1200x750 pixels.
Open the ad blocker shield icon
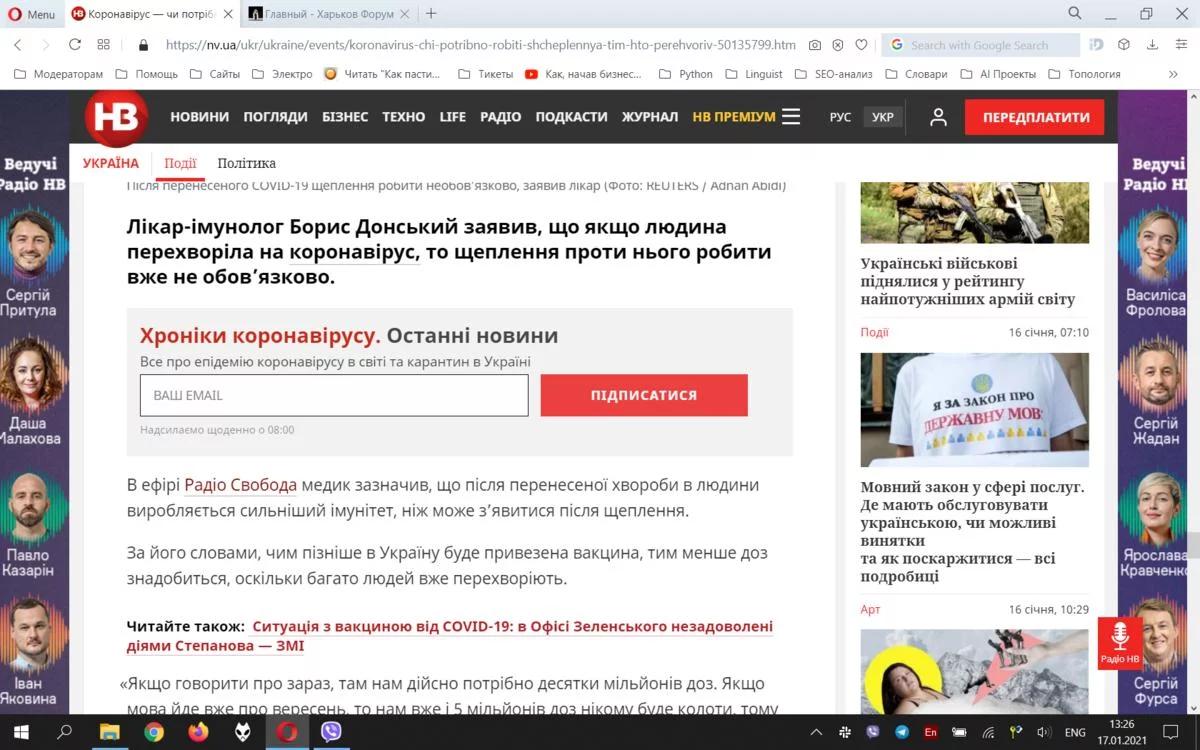tap(838, 45)
